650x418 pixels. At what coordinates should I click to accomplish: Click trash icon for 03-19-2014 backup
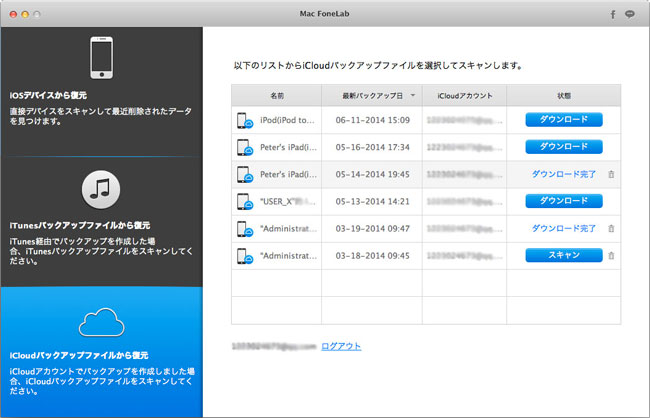pos(611,229)
